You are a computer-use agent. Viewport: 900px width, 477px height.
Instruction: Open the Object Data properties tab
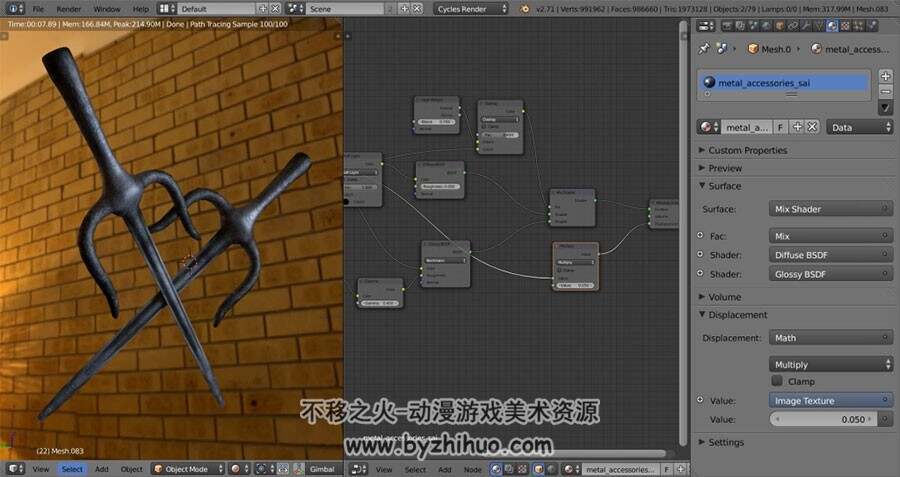tap(818, 26)
